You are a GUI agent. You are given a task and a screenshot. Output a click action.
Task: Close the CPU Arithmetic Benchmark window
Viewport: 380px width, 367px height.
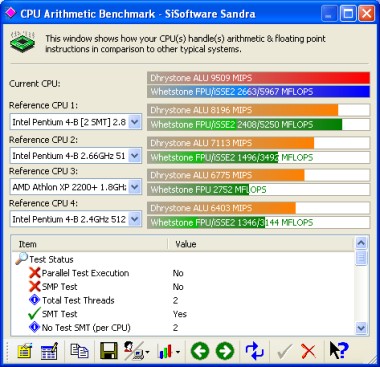pyautogui.click(x=366, y=14)
